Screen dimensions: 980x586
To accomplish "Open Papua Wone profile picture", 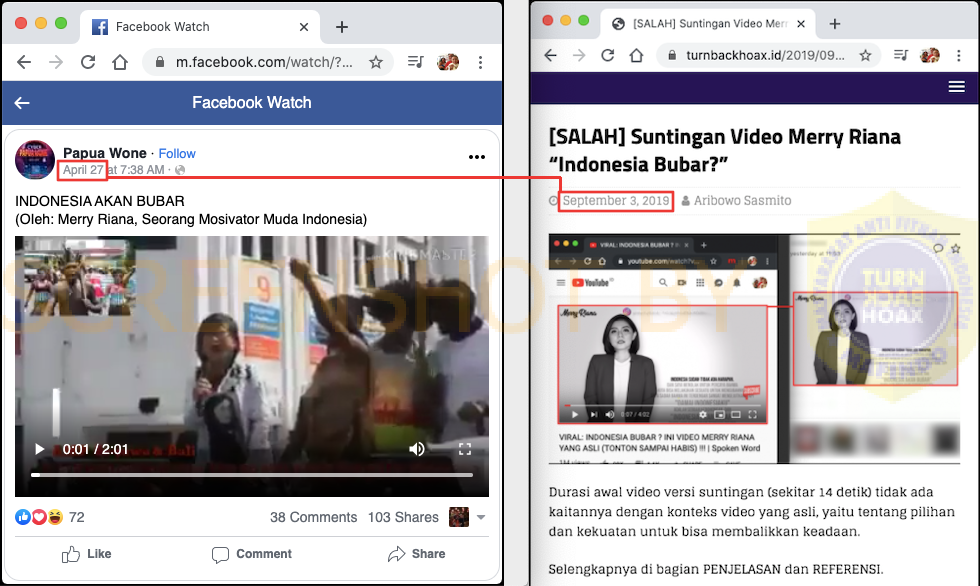I will click(x=35, y=160).
